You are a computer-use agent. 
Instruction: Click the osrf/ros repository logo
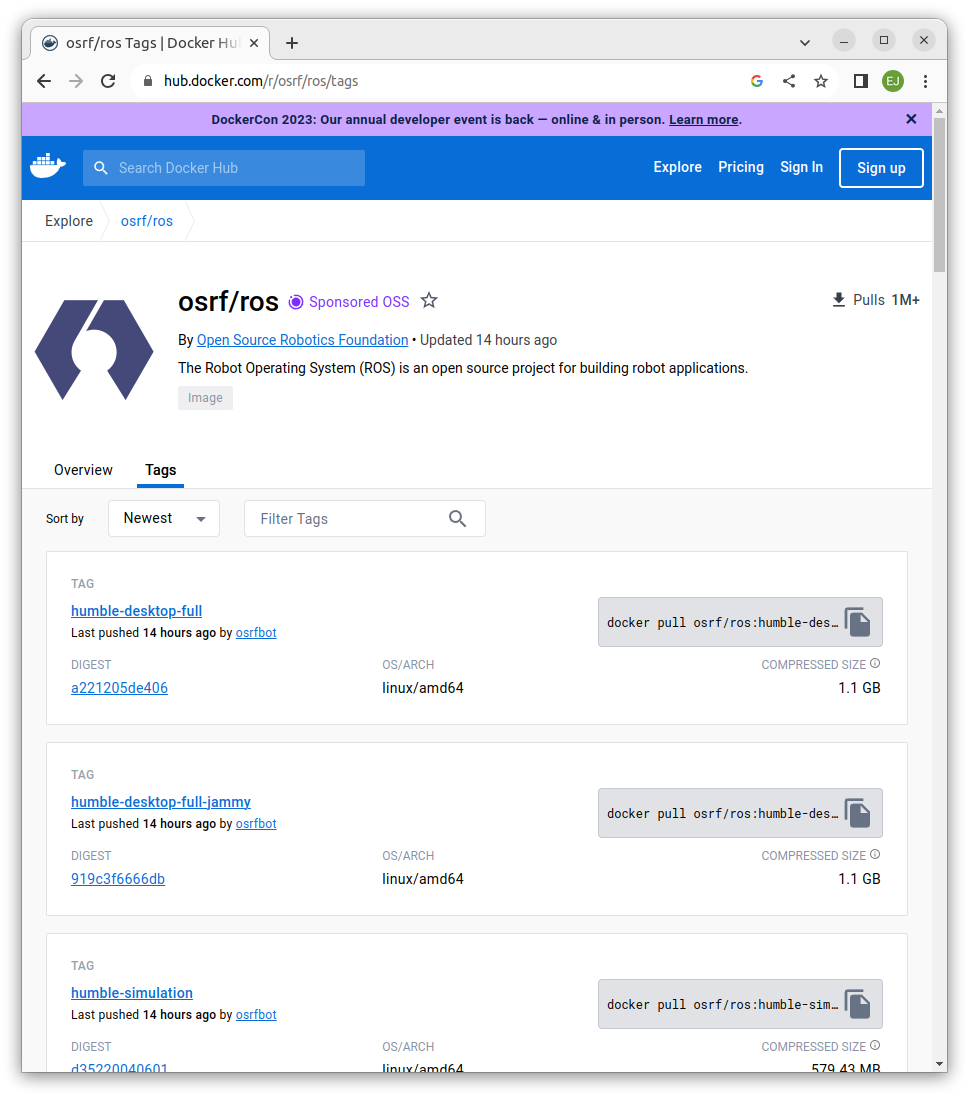(94, 349)
